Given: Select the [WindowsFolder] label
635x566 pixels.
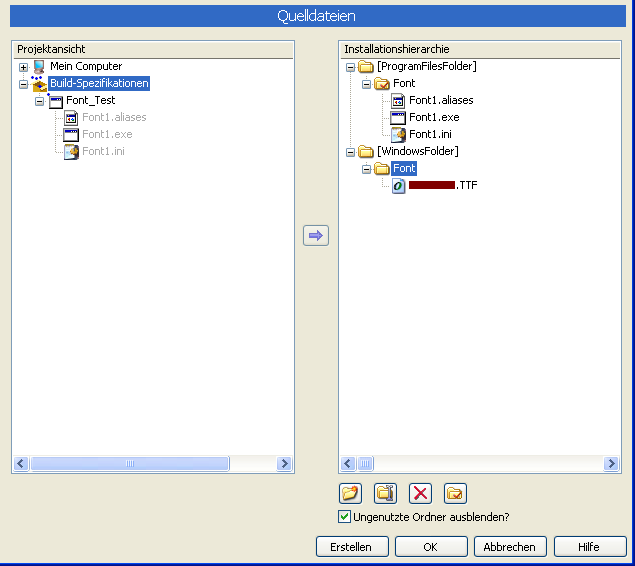Looking at the screenshot, I should click(418, 151).
